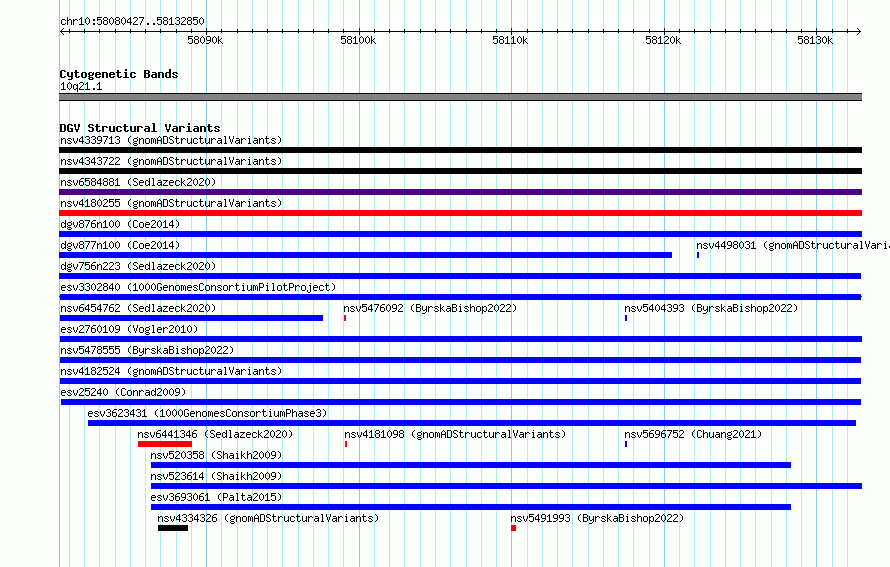Click the blue dgv876n100 variant bar
Viewport: 890px width, 567px height.
coord(460,234)
